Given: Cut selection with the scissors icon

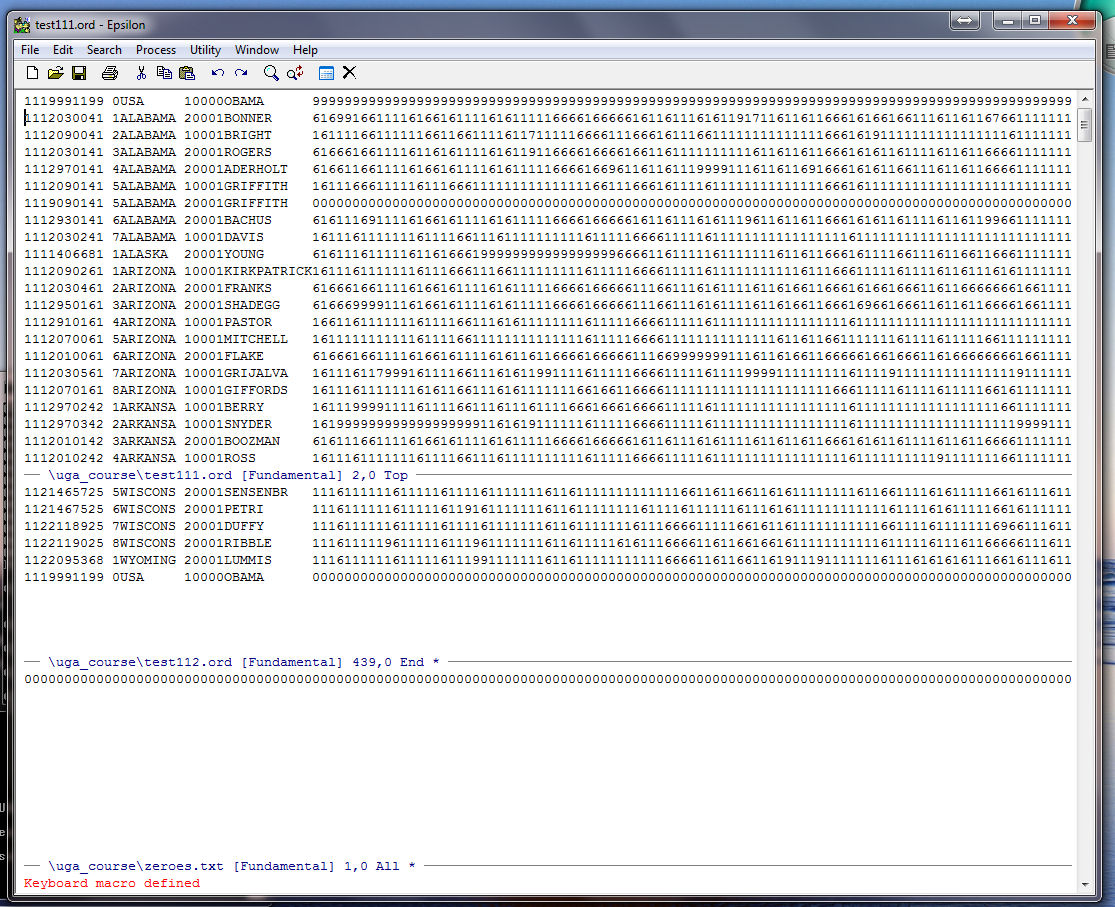Looking at the screenshot, I should click(x=141, y=73).
